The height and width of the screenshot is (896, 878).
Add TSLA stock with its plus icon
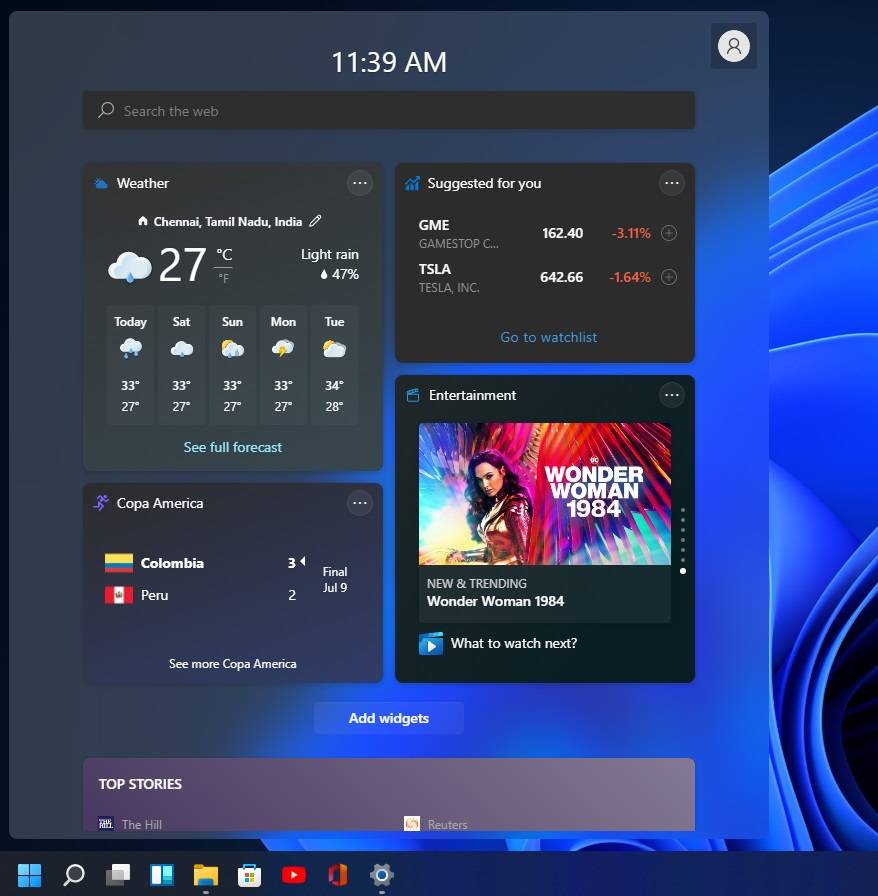point(670,277)
